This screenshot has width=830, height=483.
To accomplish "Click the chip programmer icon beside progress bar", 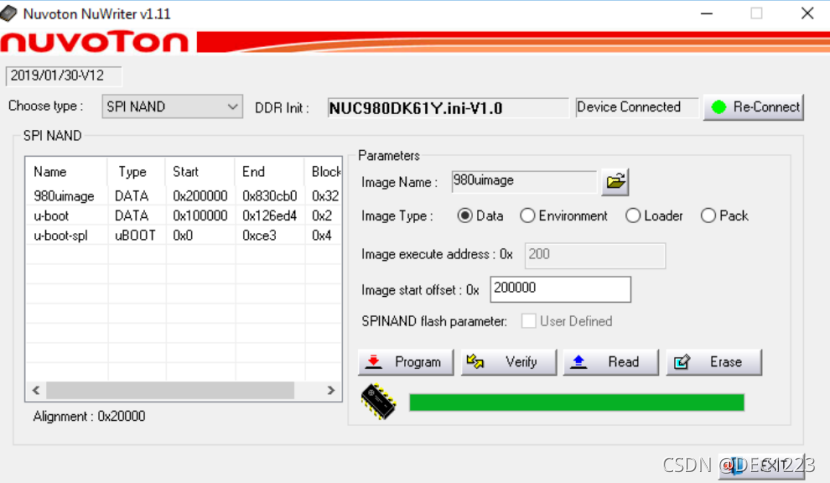I will (378, 402).
